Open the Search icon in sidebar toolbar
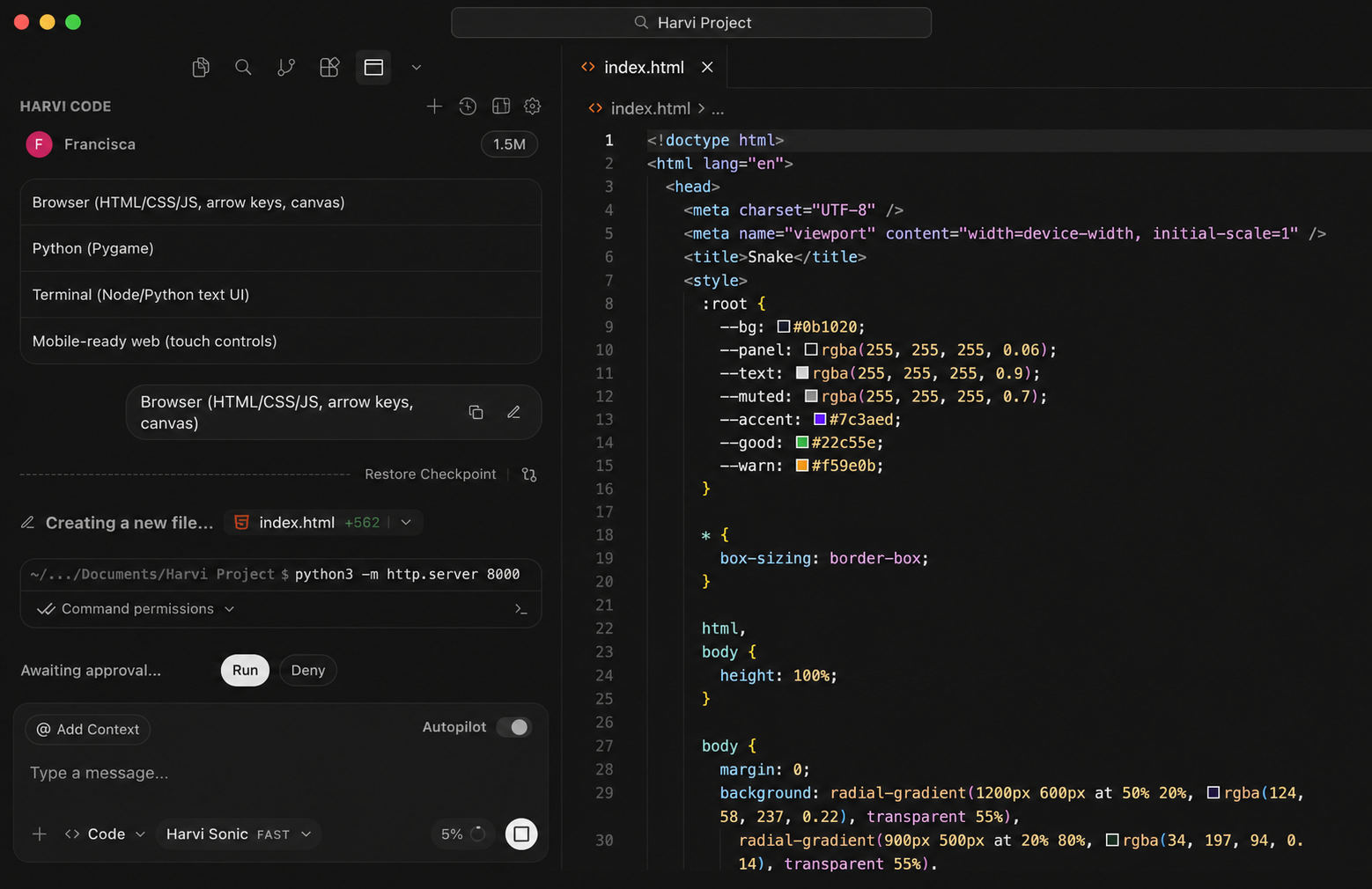 [243, 67]
